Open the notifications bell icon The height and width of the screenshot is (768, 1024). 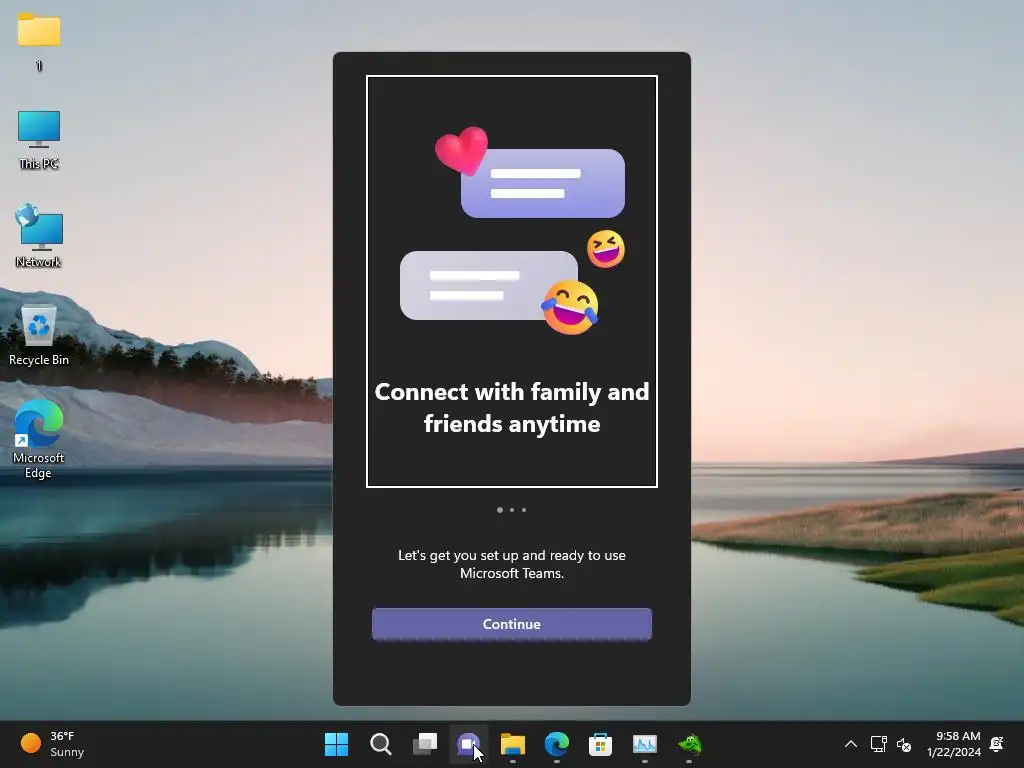[997, 744]
